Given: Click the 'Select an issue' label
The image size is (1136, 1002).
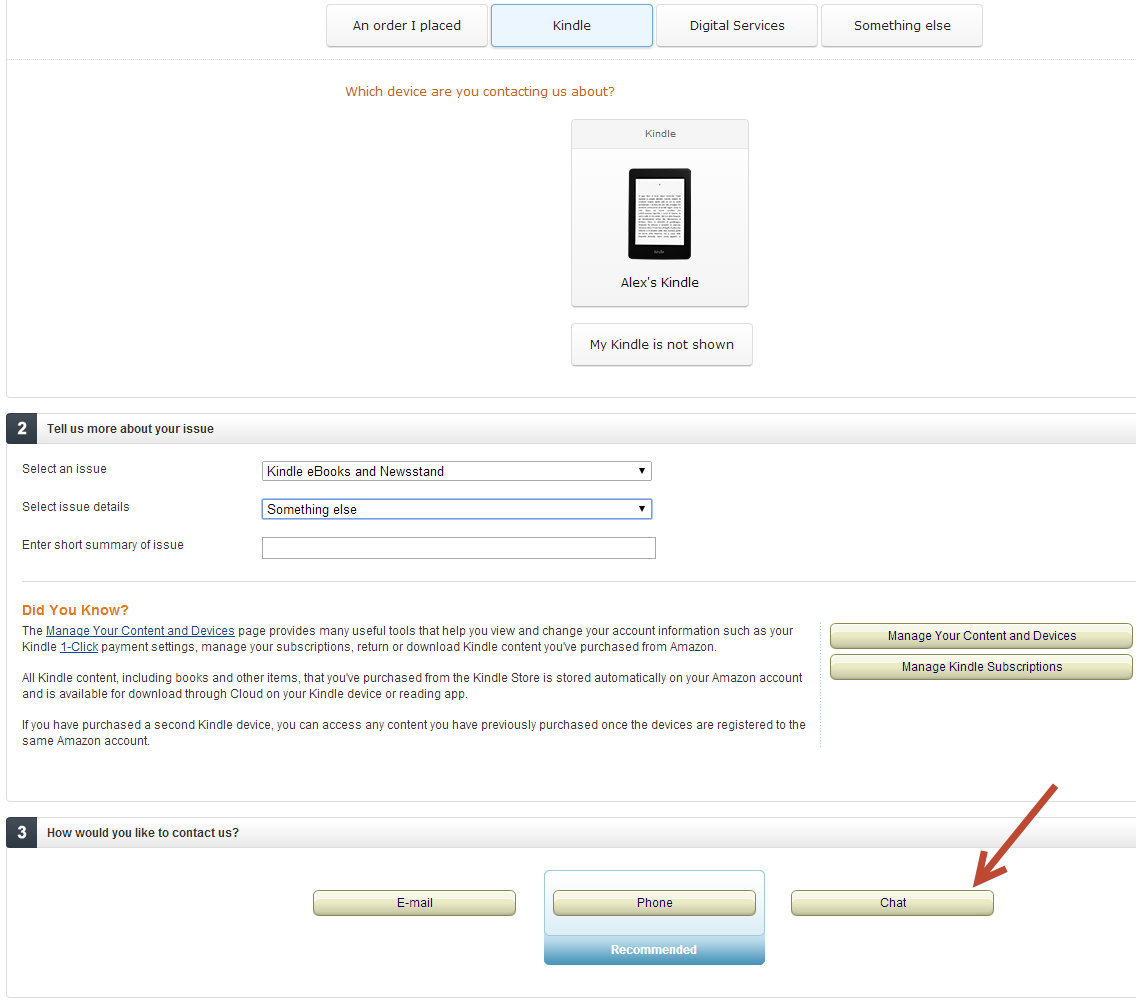Looking at the screenshot, I should [x=64, y=469].
